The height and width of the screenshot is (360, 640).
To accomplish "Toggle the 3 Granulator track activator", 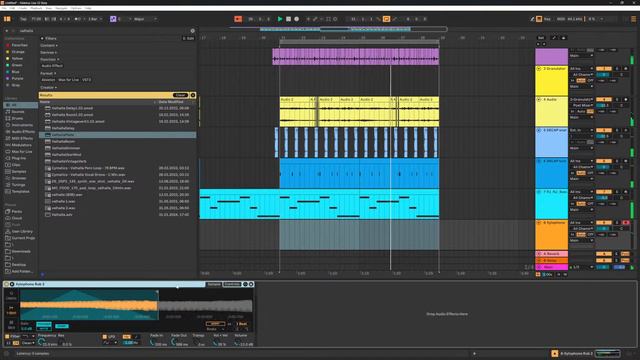I will point(604,69).
